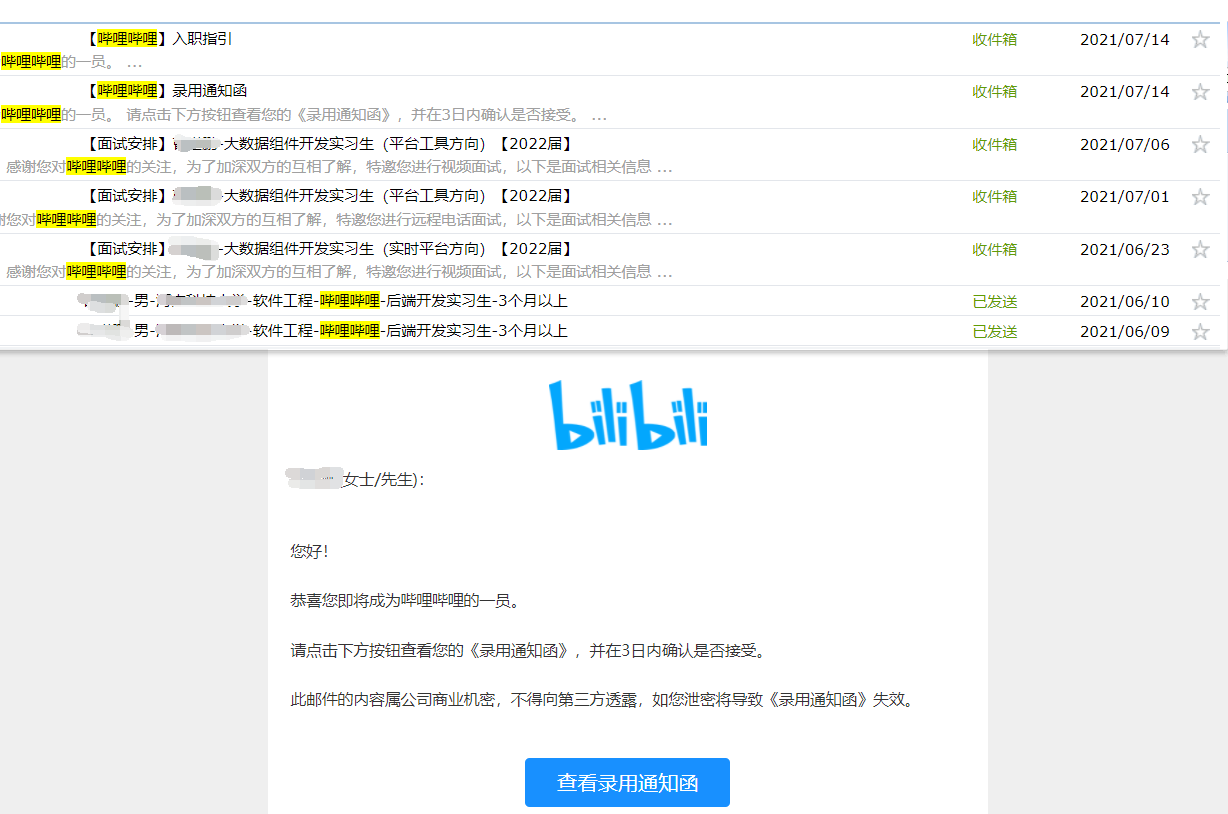Click 已发送 label on the 2021/06/10 row
The height and width of the screenshot is (814, 1228).
tap(995, 302)
